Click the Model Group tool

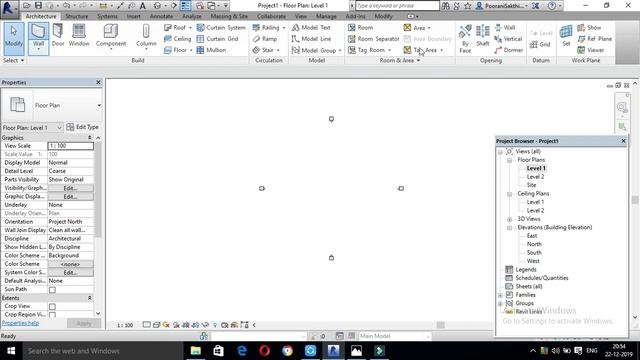[x=316, y=50]
